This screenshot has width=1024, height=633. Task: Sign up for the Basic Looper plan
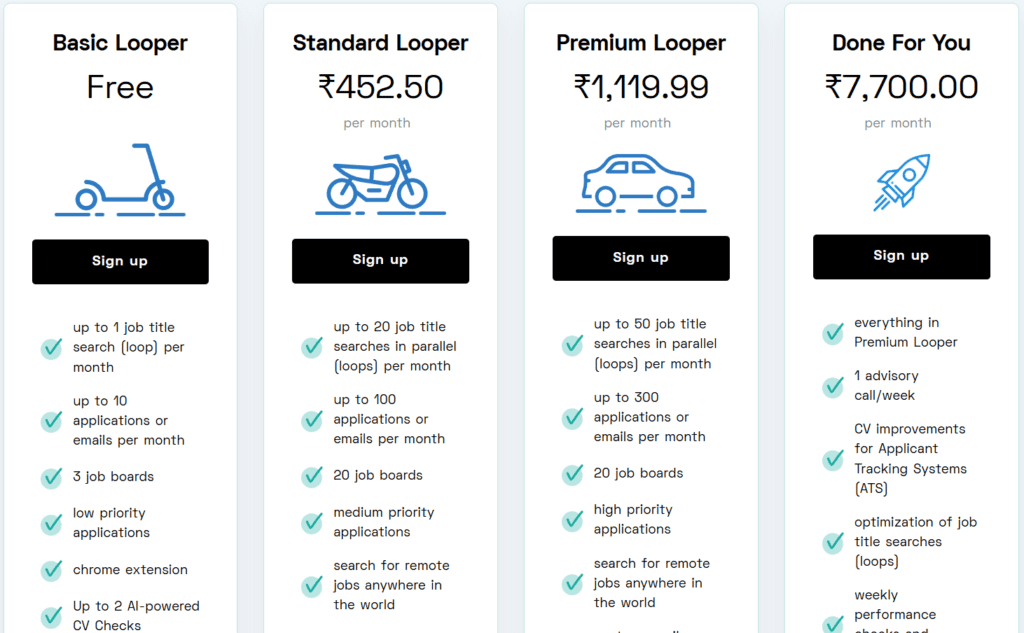pos(120,261)
